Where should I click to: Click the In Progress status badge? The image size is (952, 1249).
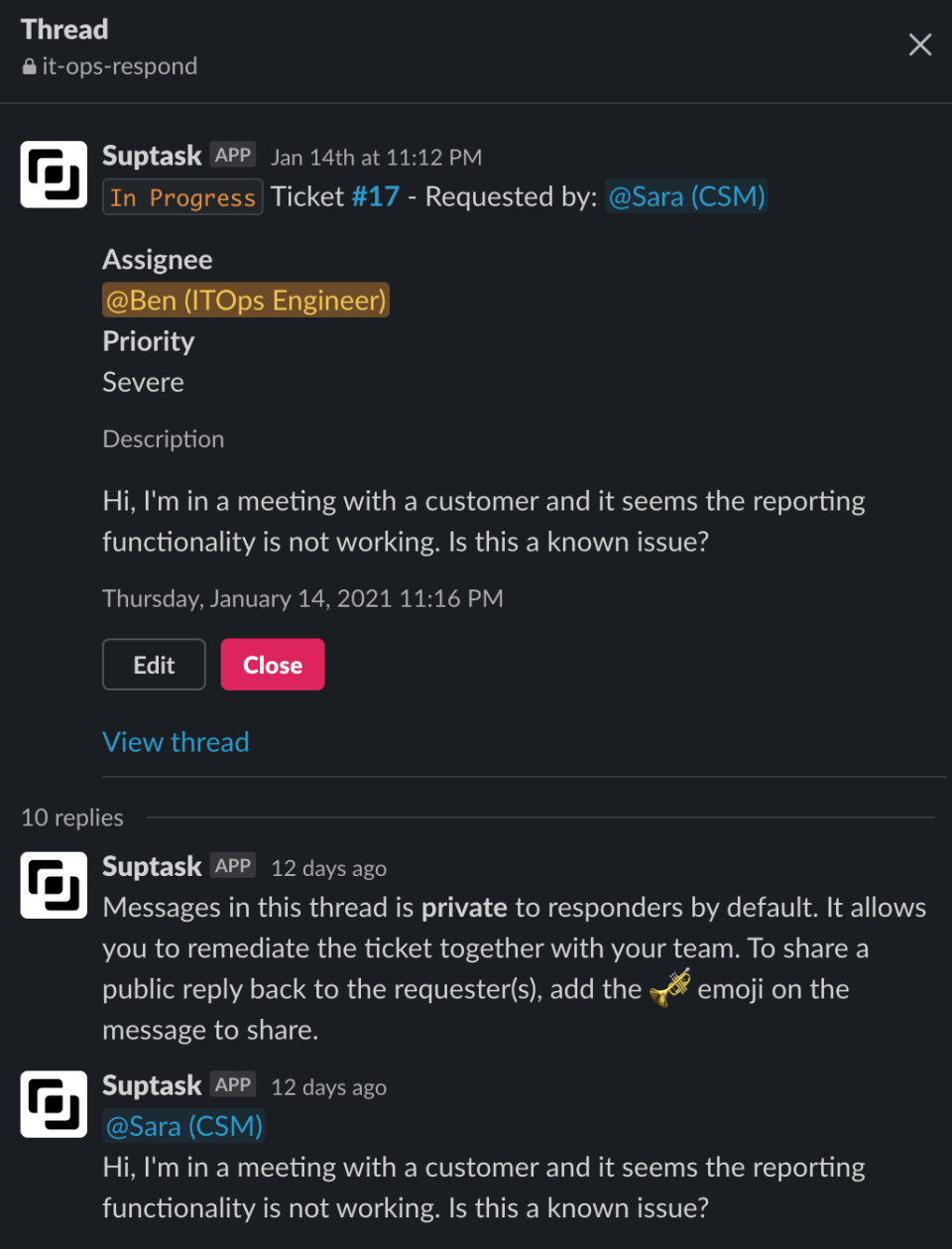pyautogui.click(x=182, y=197)
